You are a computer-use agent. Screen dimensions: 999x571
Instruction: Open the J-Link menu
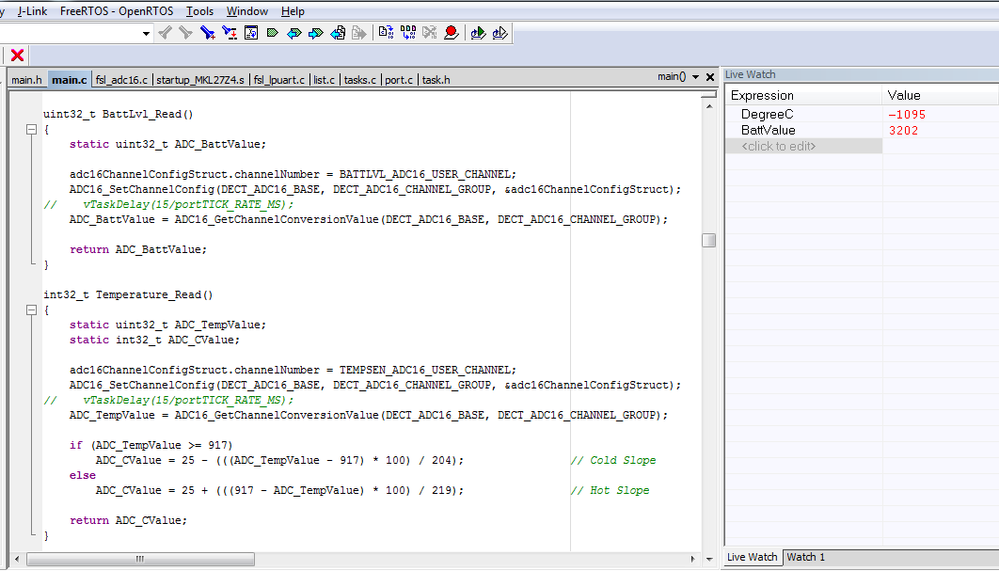[32, 11]
